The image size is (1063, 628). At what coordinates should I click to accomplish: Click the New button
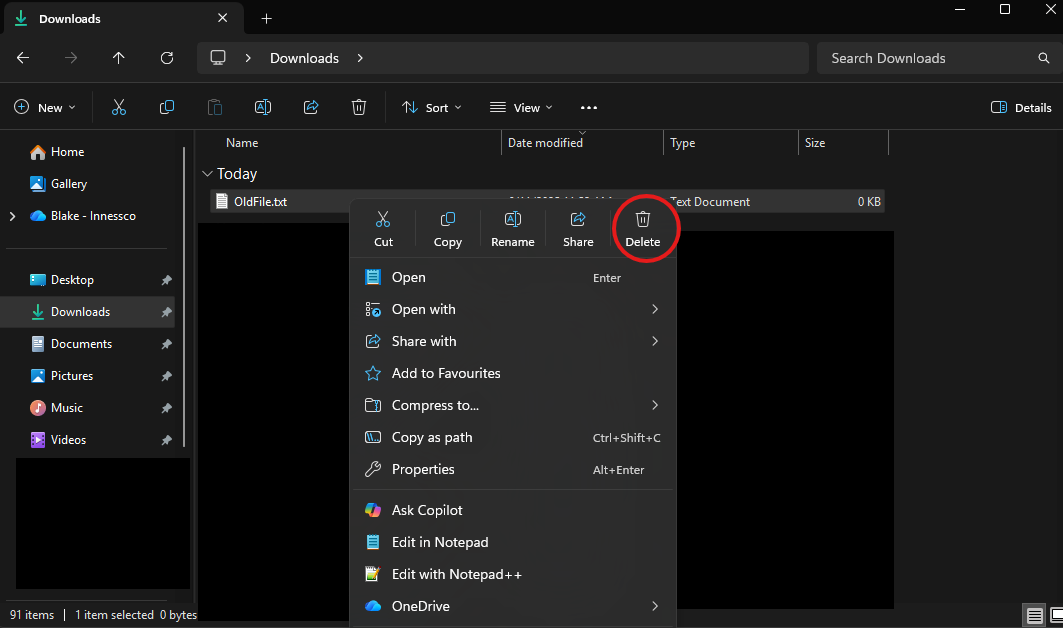(45, 107)
